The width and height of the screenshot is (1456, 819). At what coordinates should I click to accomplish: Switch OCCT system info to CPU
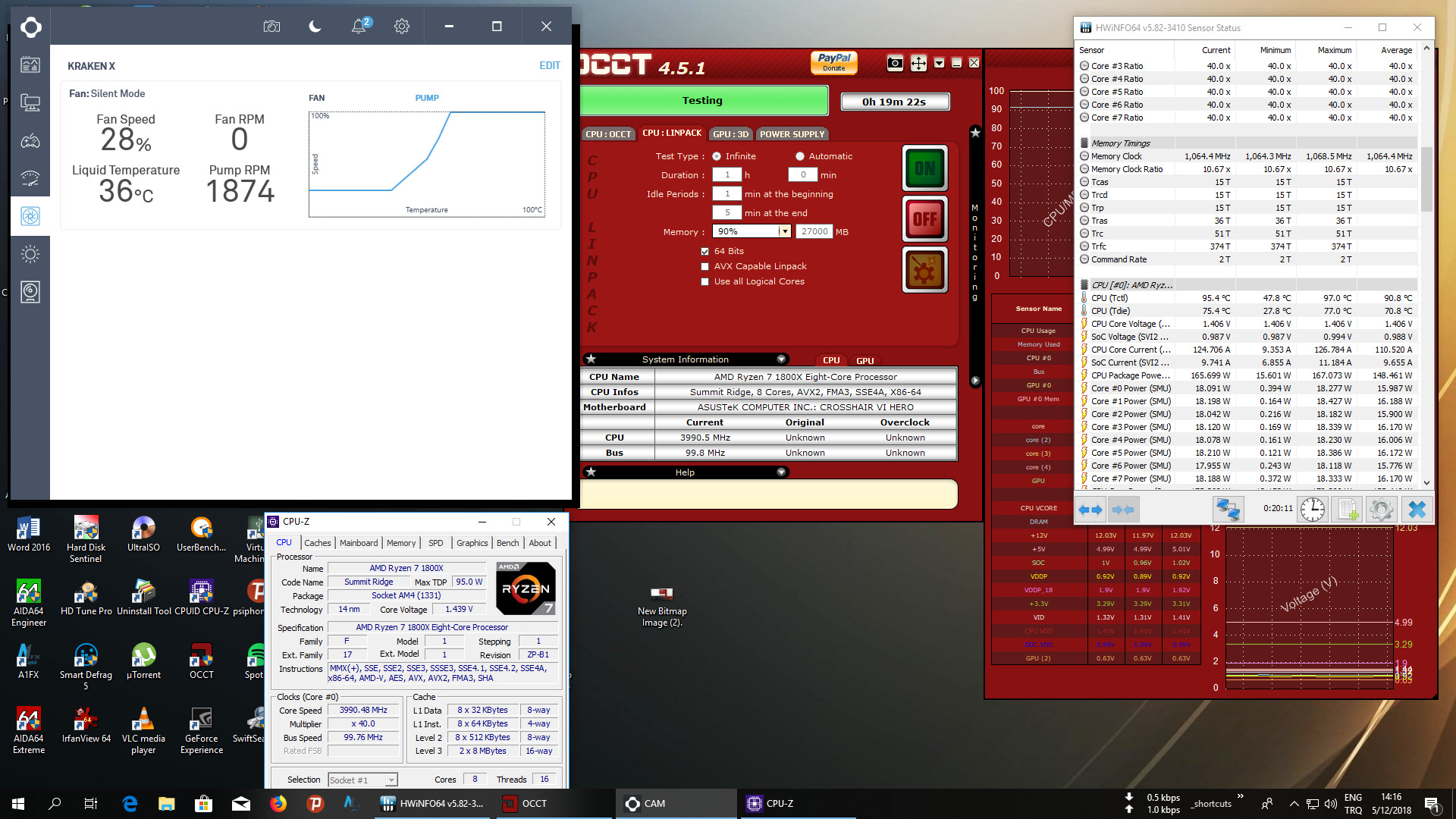(831, 361)
